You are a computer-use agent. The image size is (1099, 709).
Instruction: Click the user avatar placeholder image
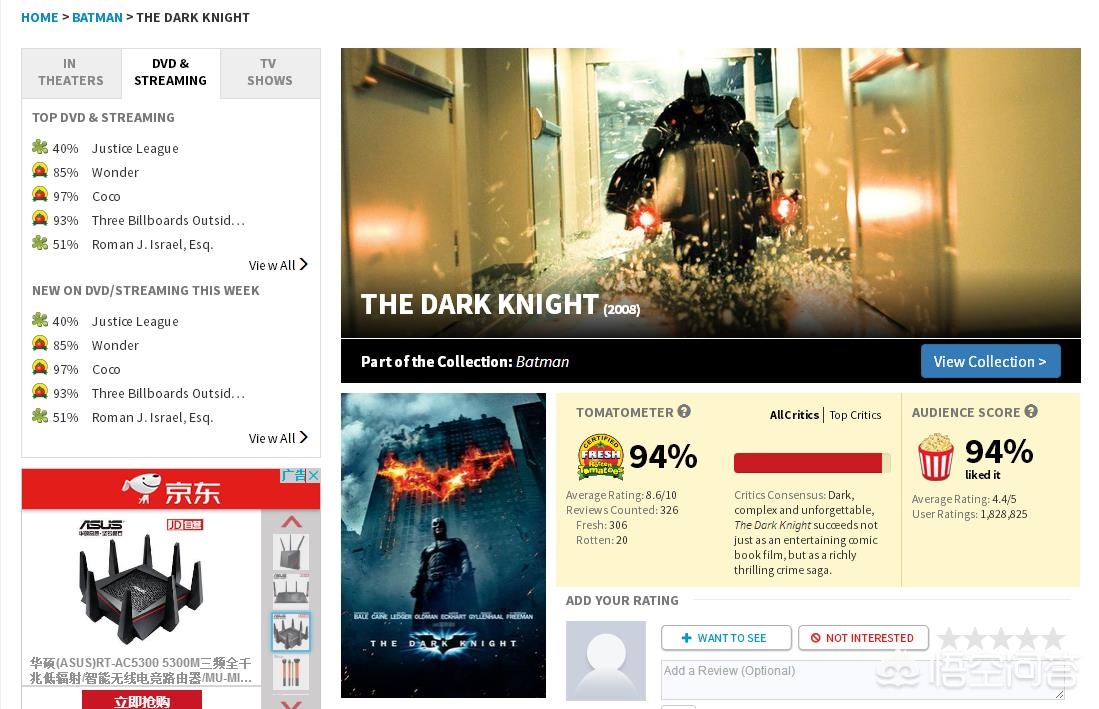(x=606, y=661)
